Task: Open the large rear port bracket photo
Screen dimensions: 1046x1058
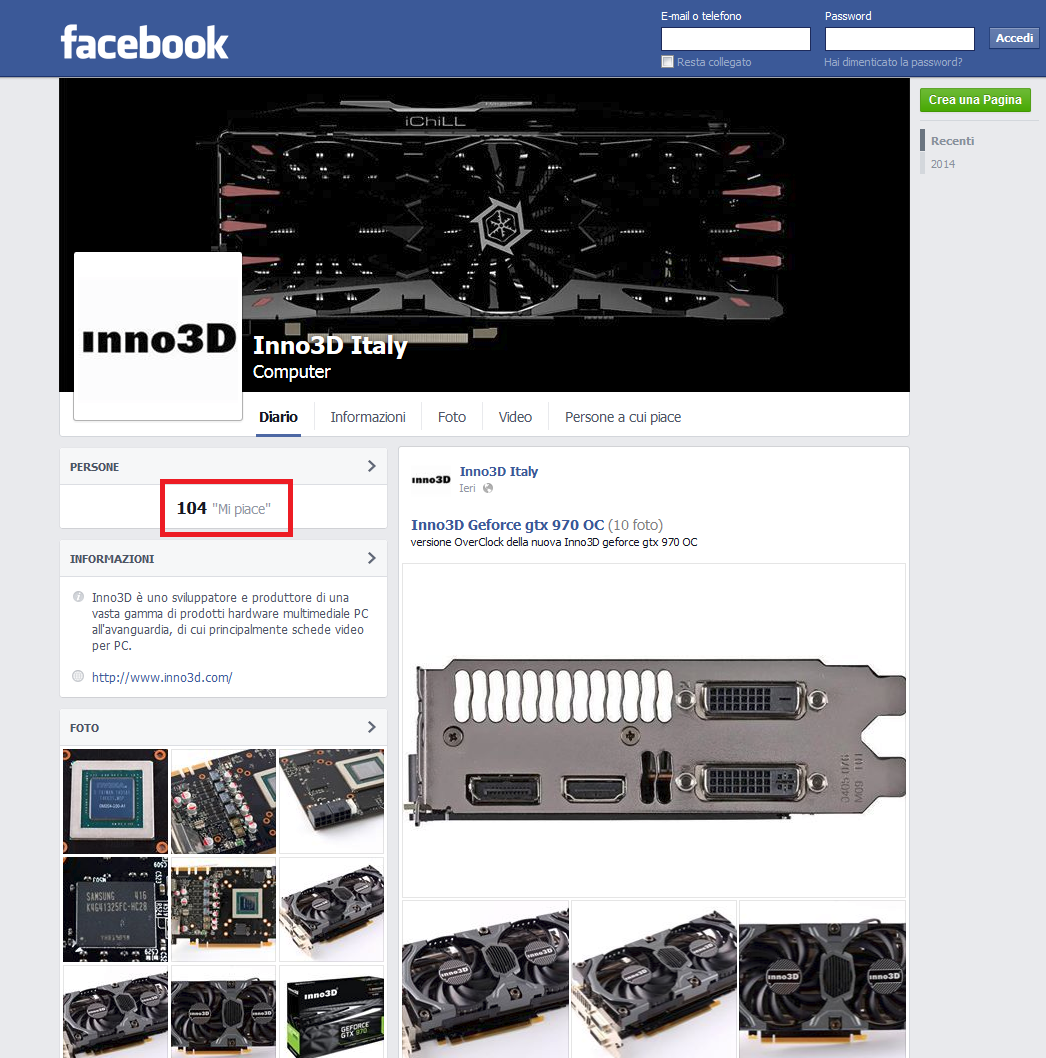Action: coord(654,731)
